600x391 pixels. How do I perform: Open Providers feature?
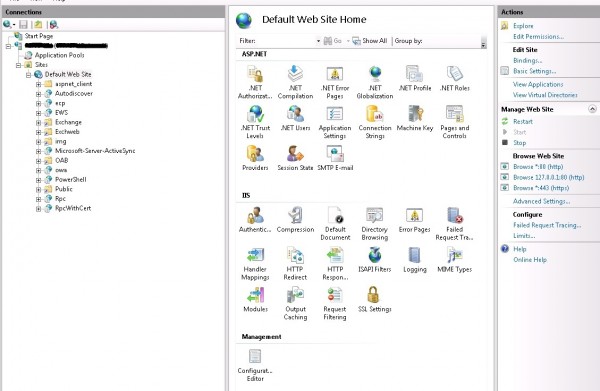pos(255,158)
